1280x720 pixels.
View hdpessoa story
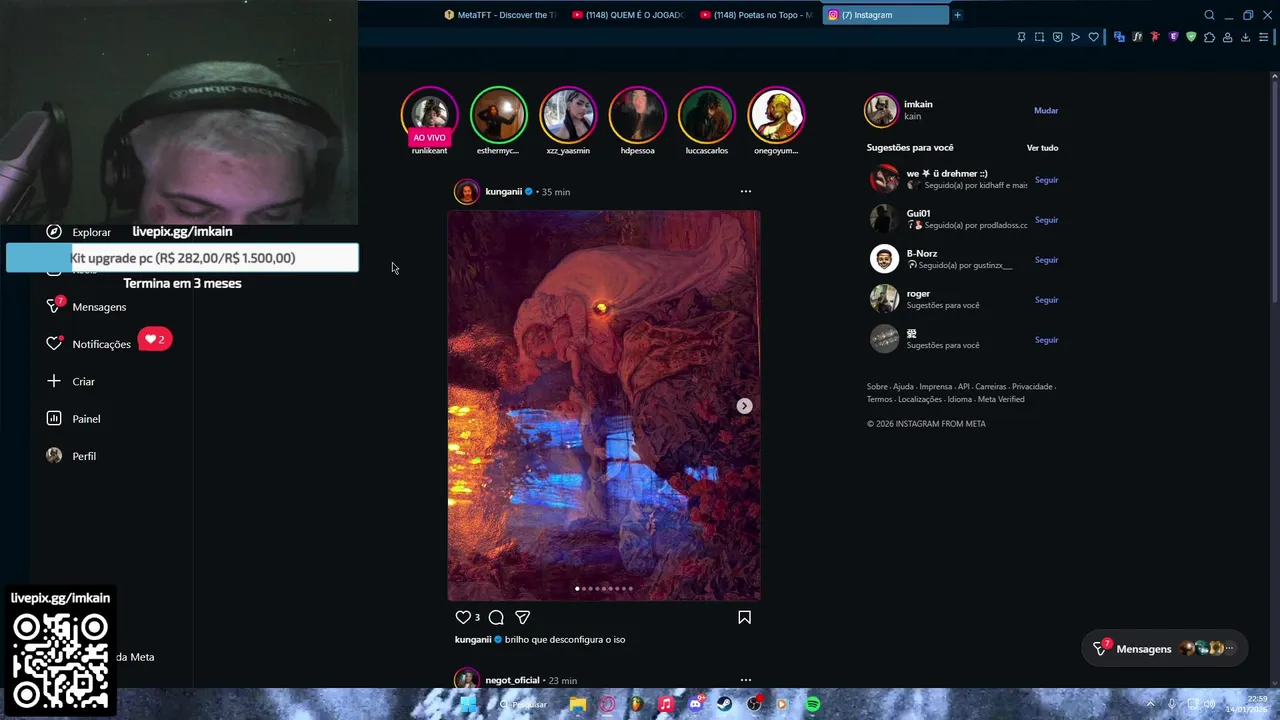(637, 115)
